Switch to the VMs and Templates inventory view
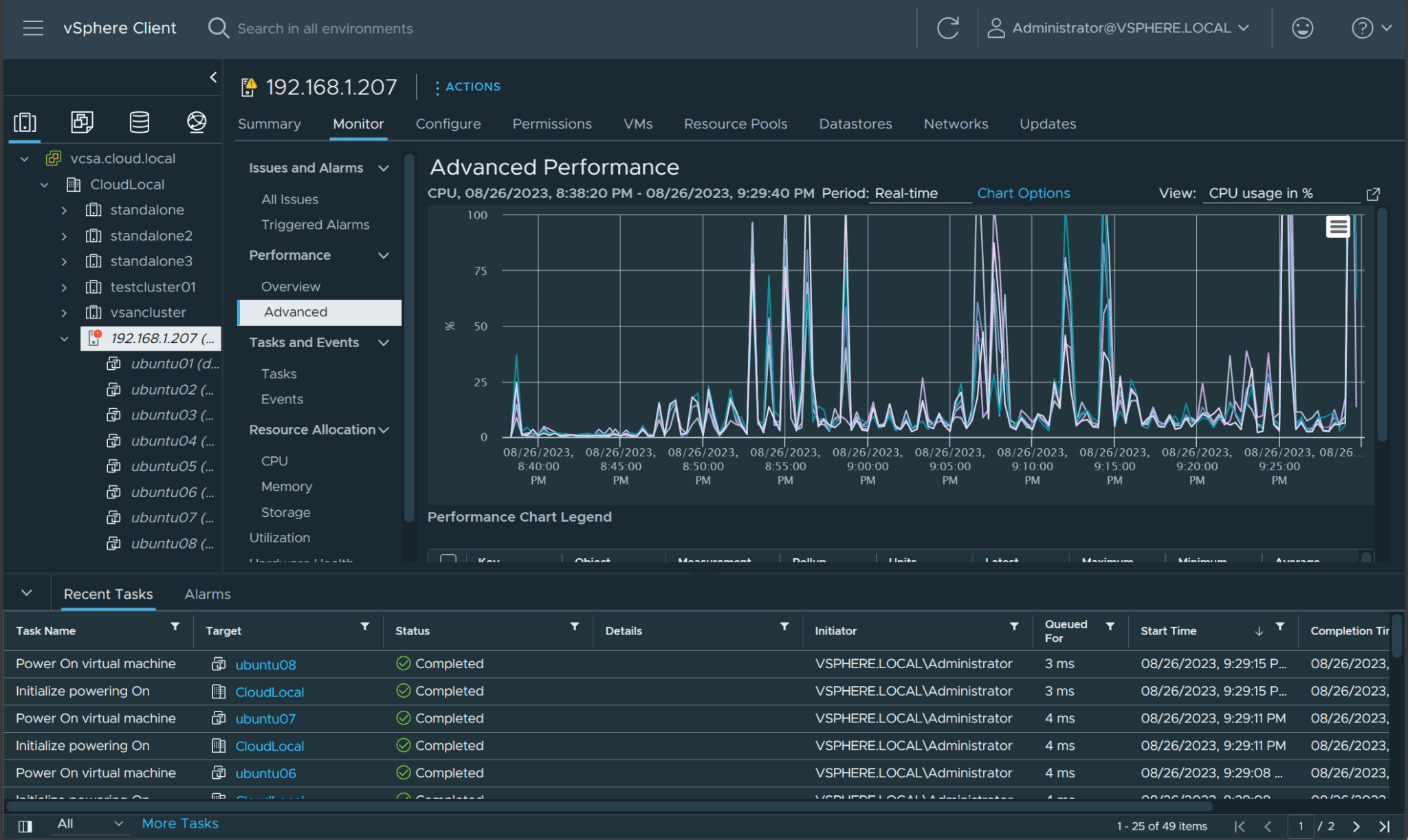The width and height of the screenshot is (1408, 840). 82,122
